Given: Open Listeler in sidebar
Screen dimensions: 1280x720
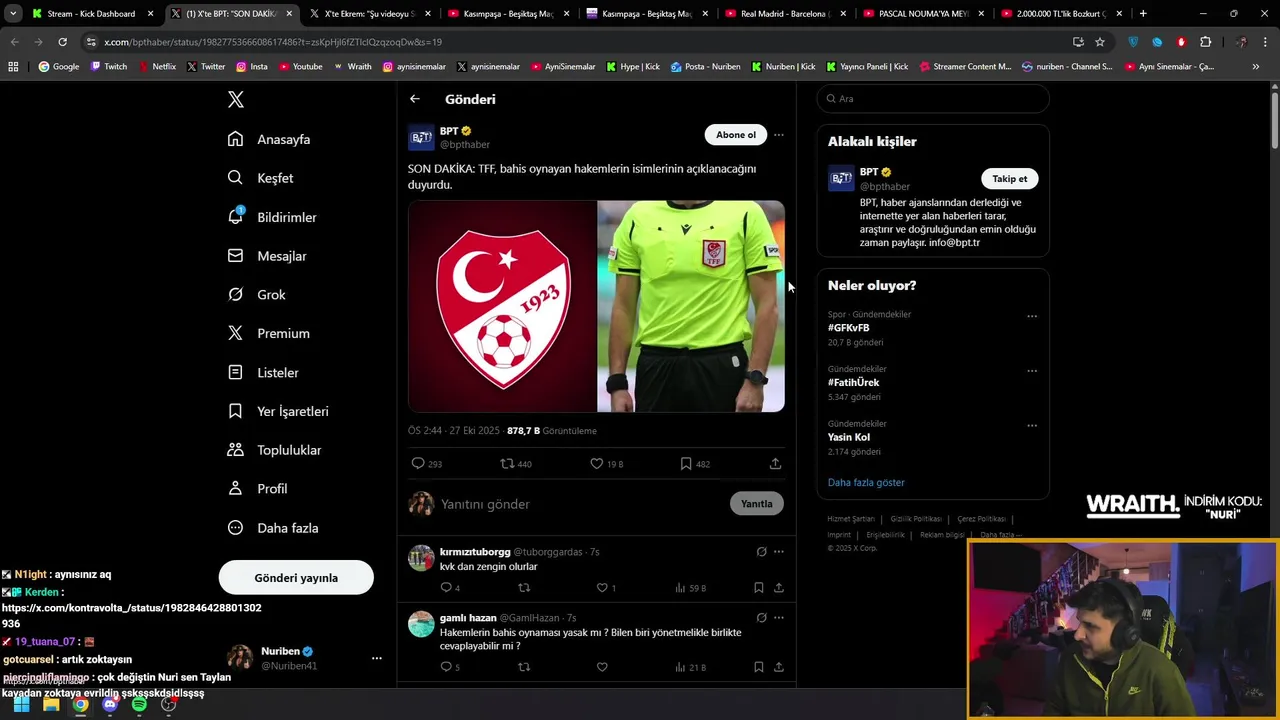Looking at the screenshot, I should click(x=263, y=372).
